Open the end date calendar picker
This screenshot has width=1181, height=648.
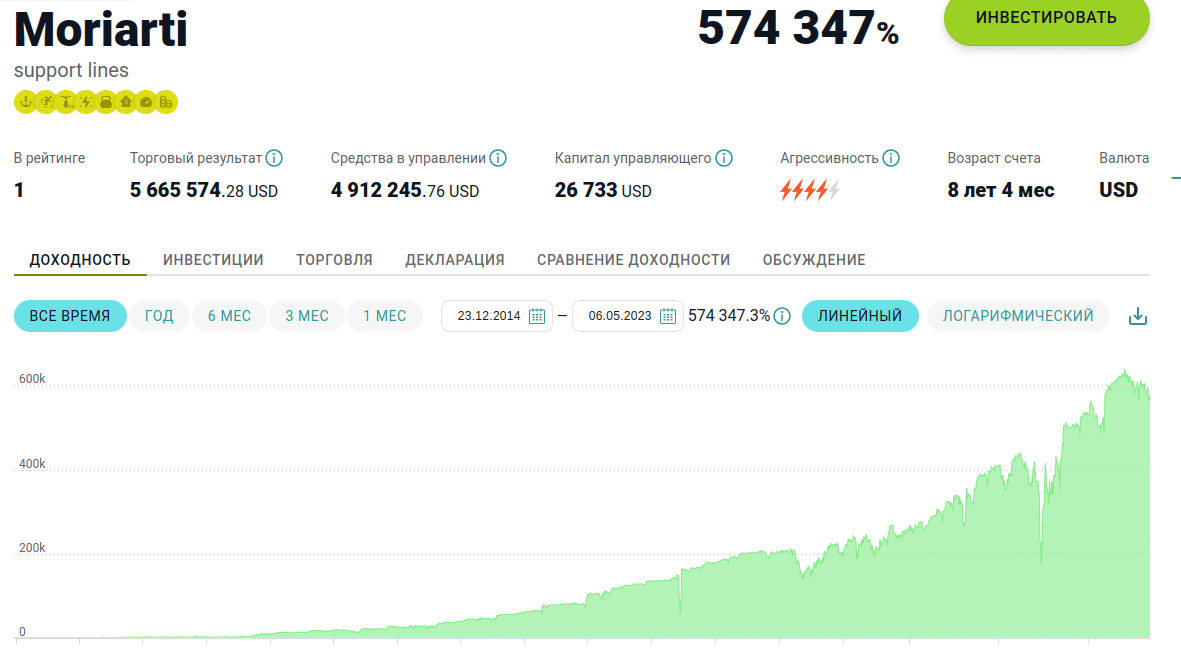click(x=668, y=316)
